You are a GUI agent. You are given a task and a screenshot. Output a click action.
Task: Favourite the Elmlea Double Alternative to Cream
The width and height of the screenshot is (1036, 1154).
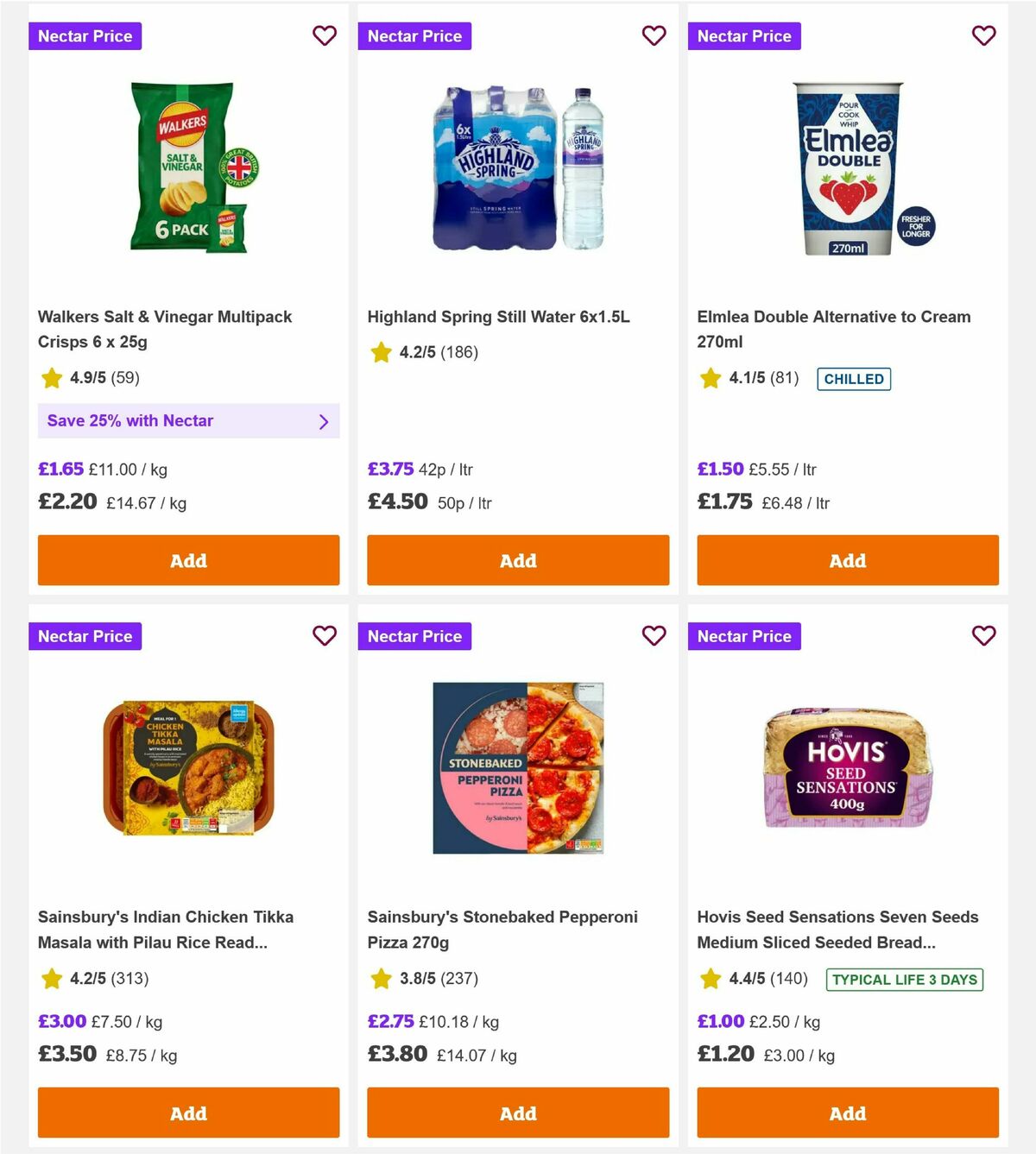[x=983, y=35]
